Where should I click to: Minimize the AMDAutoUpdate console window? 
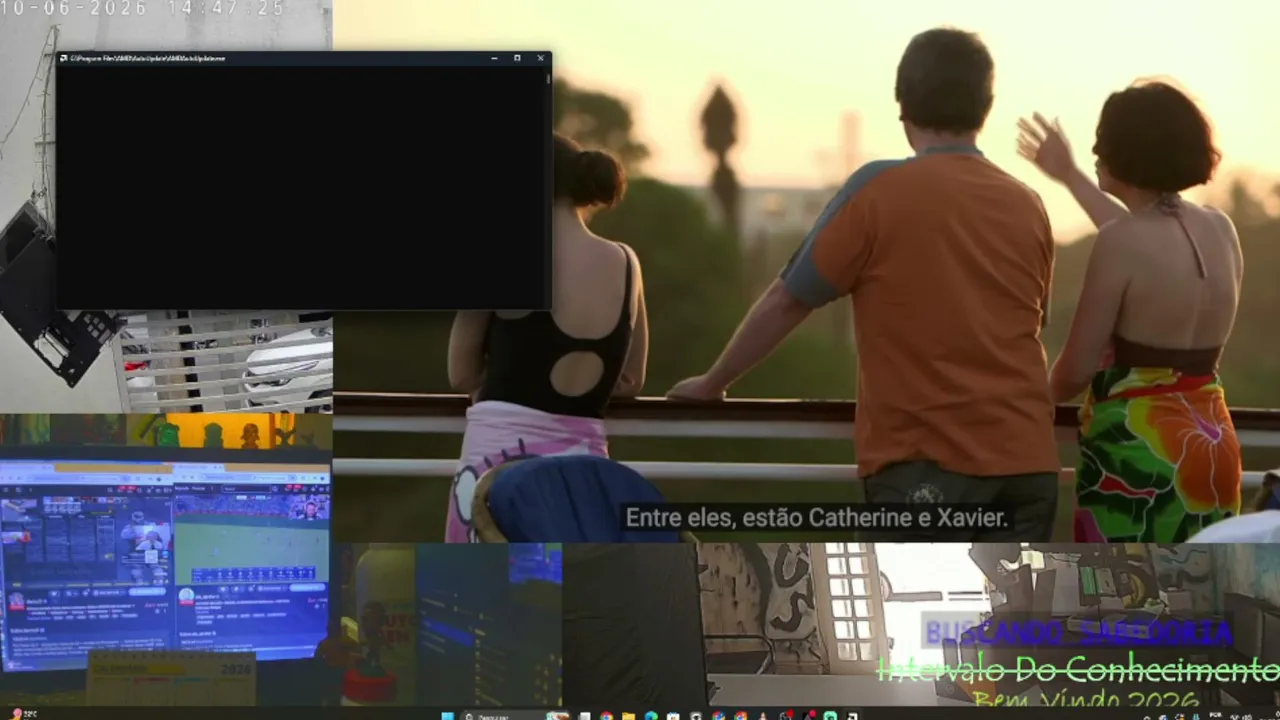click(x=494, y=58)
